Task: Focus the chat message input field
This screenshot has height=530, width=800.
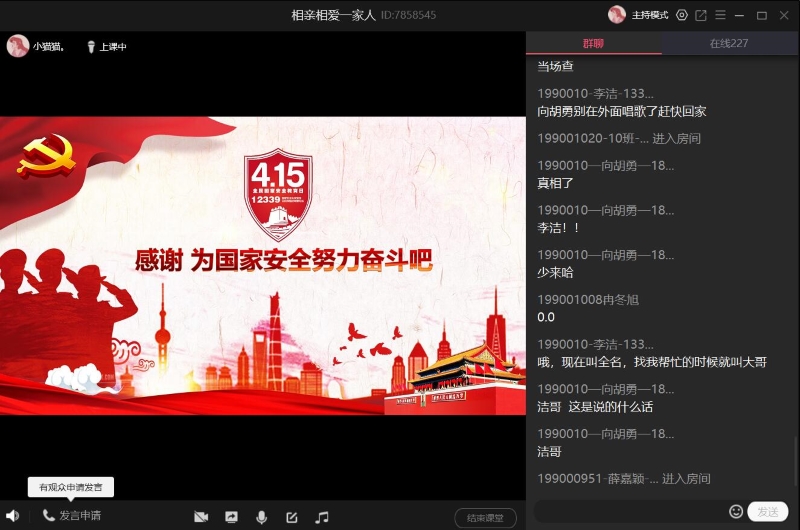Action: click(630, 511)
